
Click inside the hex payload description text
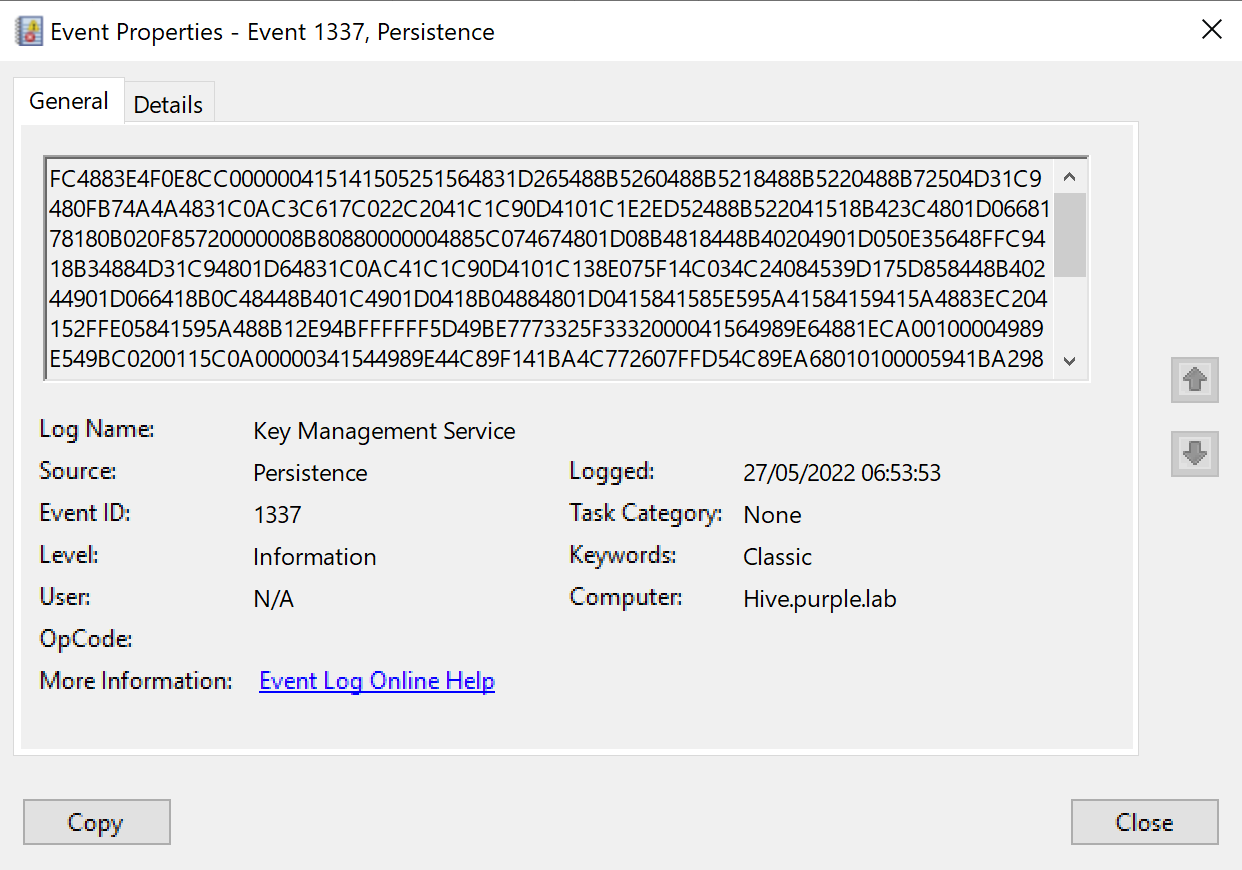[x=545, y=269]
